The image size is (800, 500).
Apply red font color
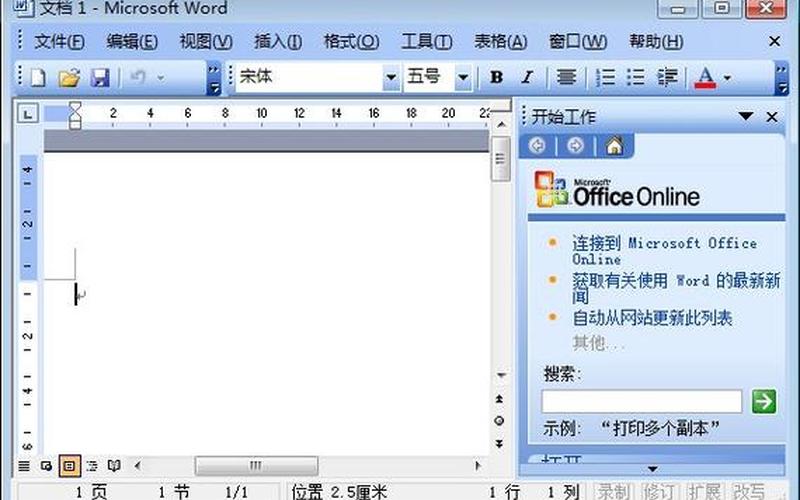(x=706, y=78)
